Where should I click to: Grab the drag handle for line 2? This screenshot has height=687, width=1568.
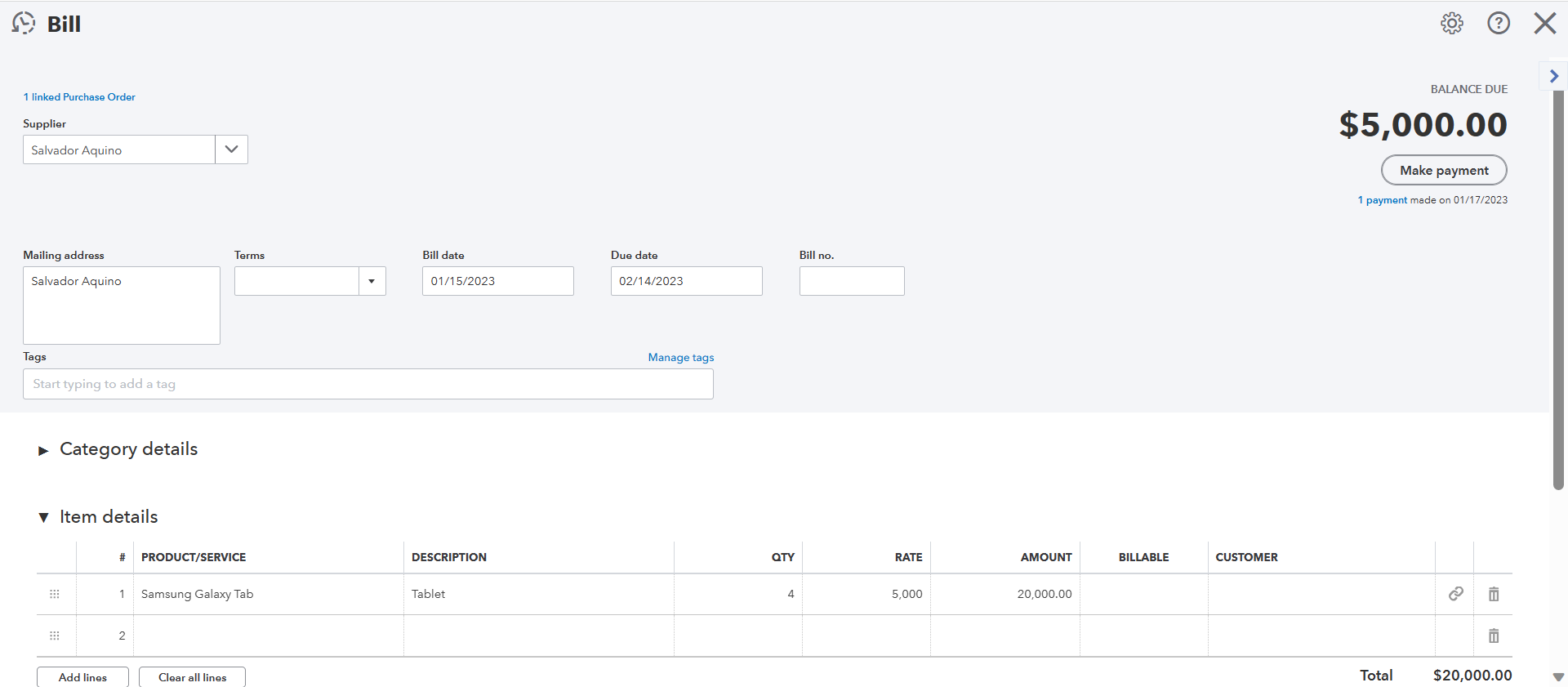click(x=55, y=636)
